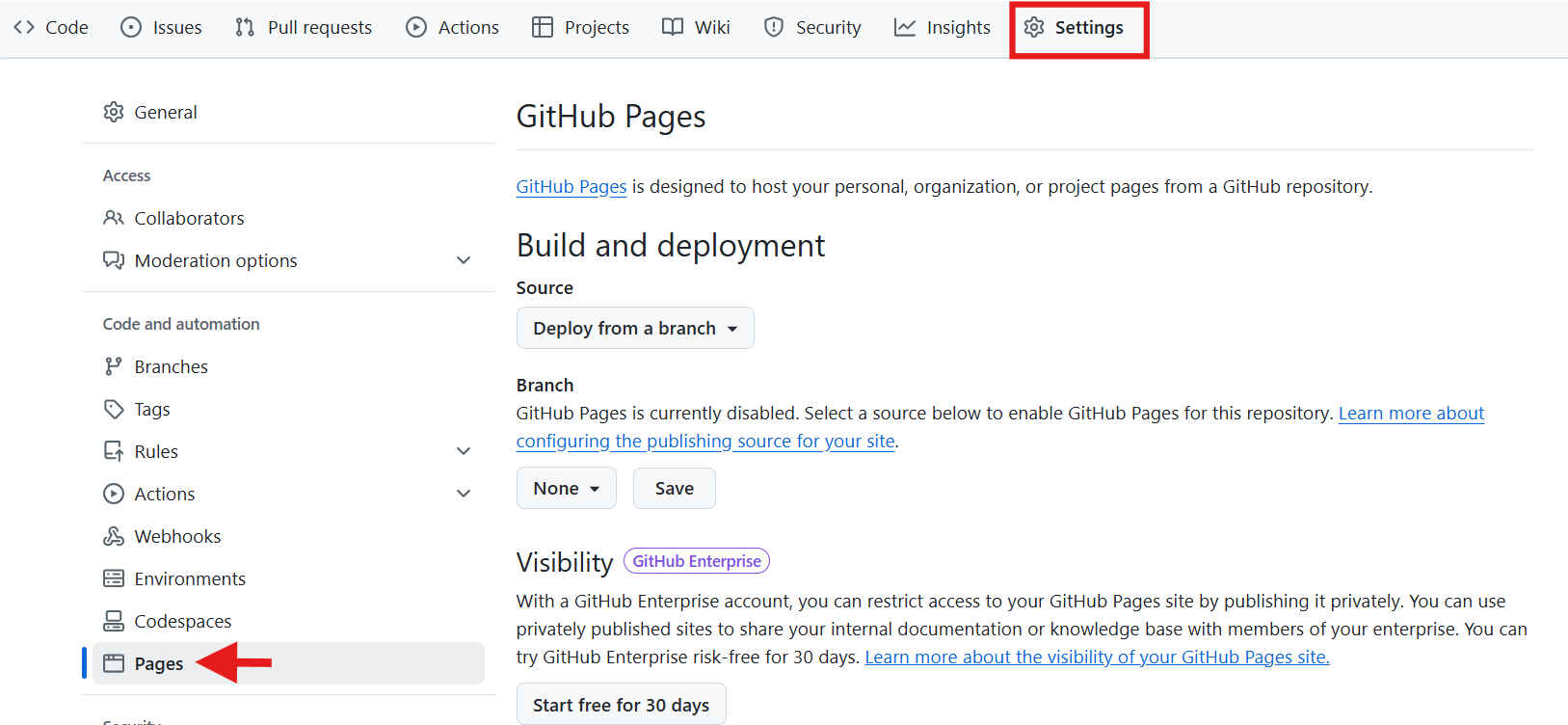Screen dimensions: 1568x725
Task: Click the Collaborators people icon
Action: pos(114,218)
